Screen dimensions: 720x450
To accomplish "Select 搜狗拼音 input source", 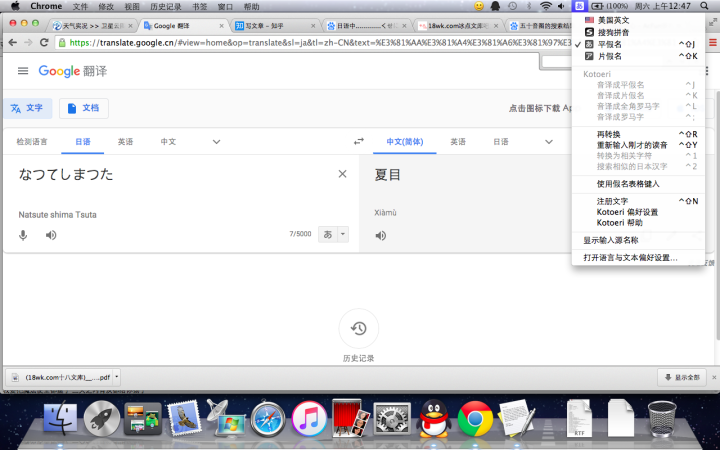I will point(638,32).
